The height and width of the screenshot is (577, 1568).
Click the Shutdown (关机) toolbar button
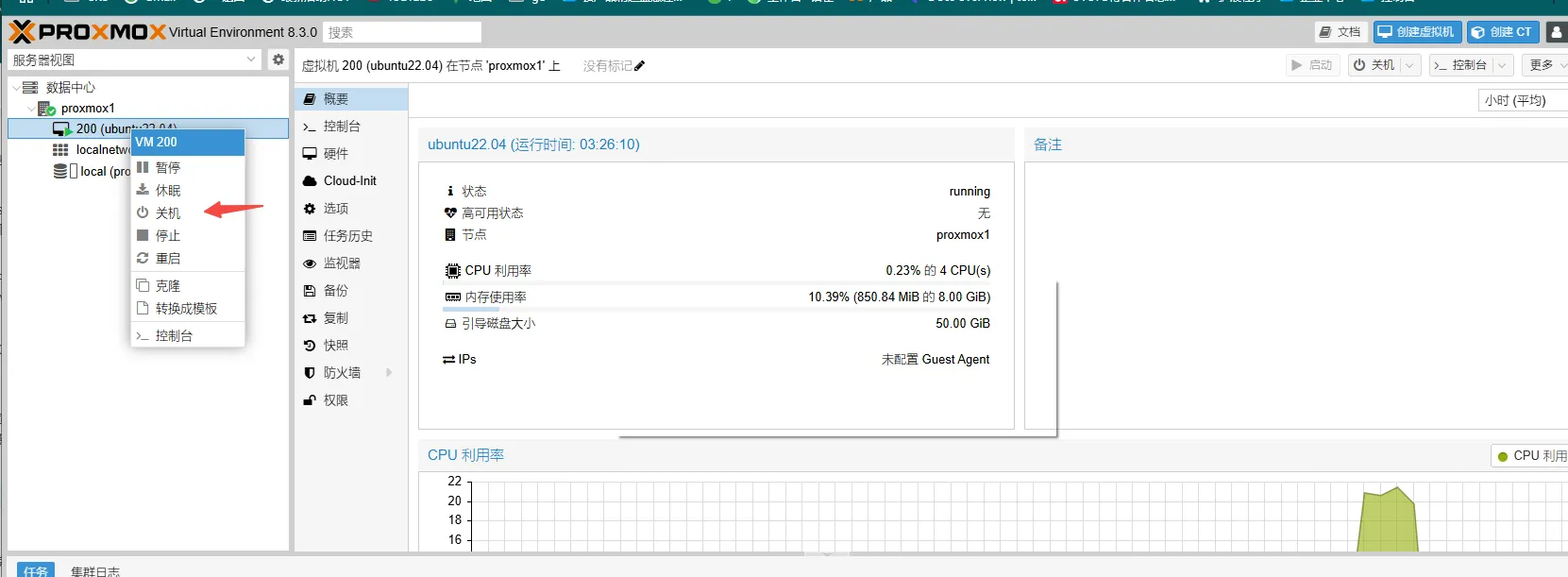pyautogui.click(x=1374, y=65)
